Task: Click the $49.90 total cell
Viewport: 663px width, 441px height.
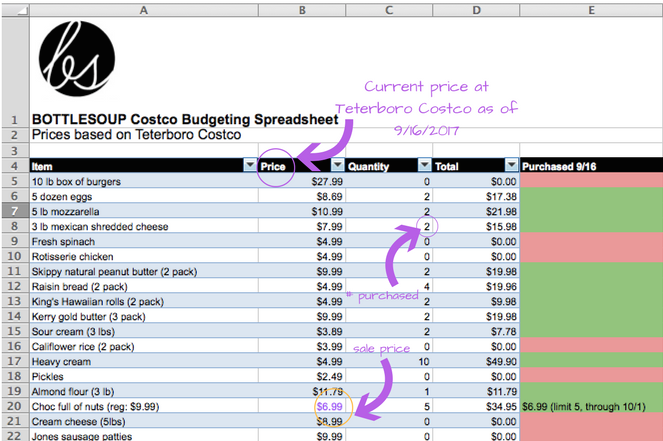Action: click(x=476, y=362)
